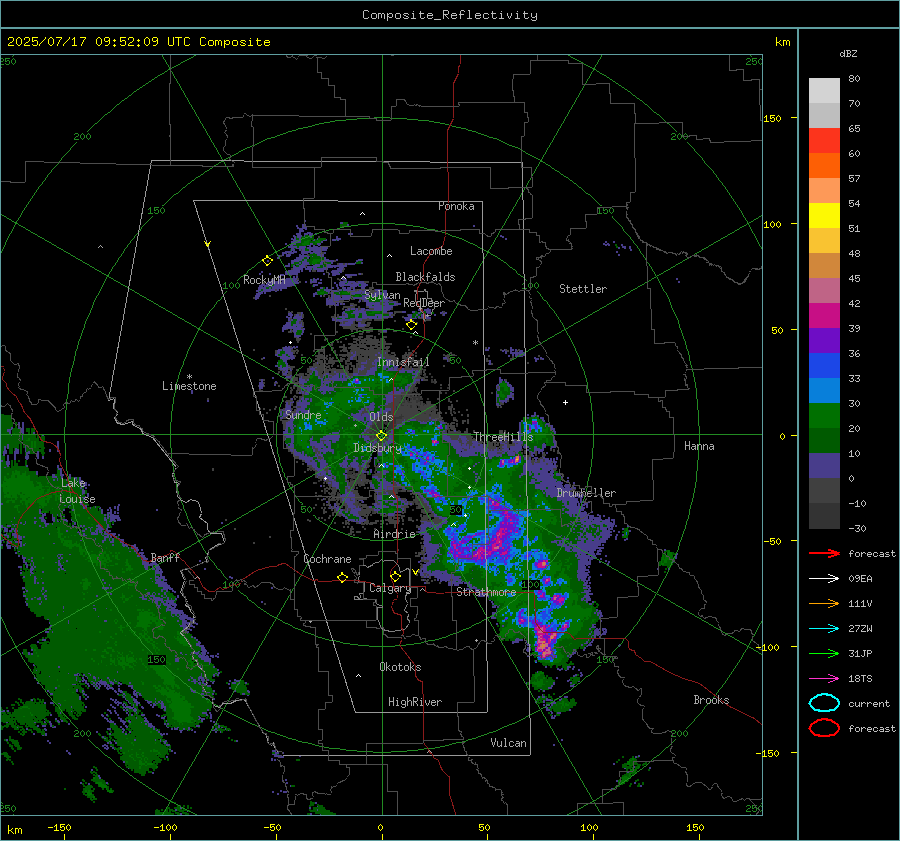Select the 65 dBZ red color swatch
The height and width of the screenshot is (841, 900).
click(824, 141)
